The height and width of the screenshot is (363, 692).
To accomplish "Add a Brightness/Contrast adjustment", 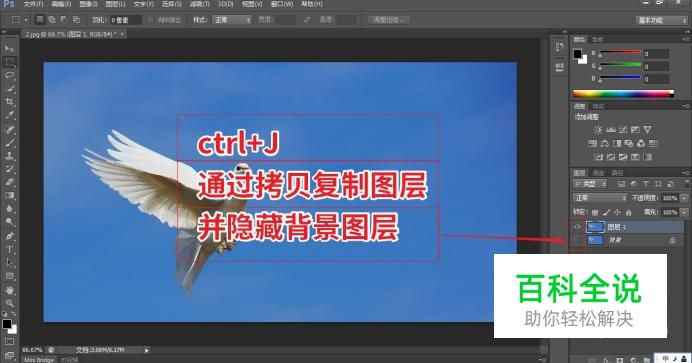I will (598, 130).
